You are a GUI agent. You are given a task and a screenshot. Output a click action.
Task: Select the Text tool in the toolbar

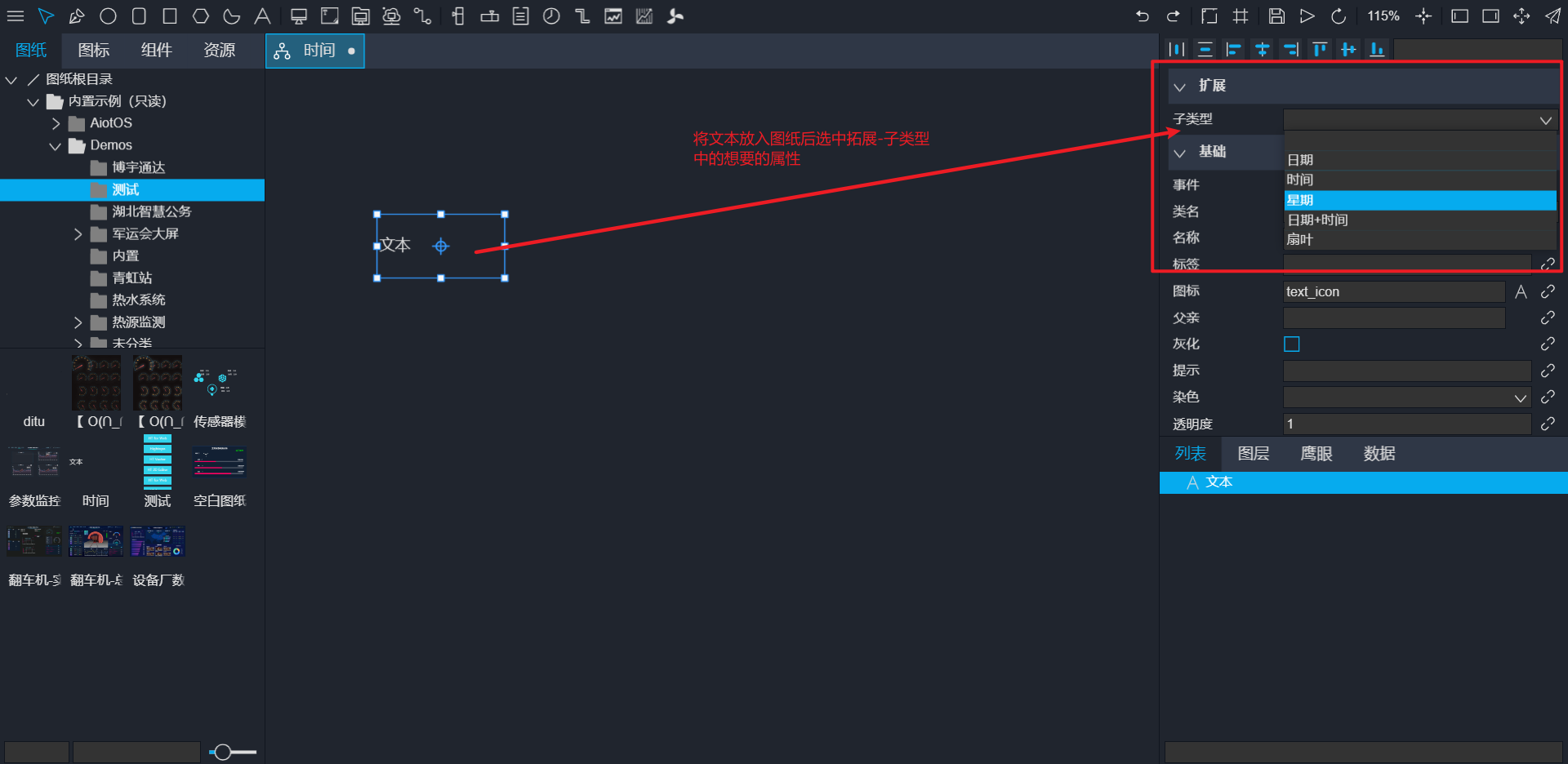pyautogui.click(x=262, y=16)
